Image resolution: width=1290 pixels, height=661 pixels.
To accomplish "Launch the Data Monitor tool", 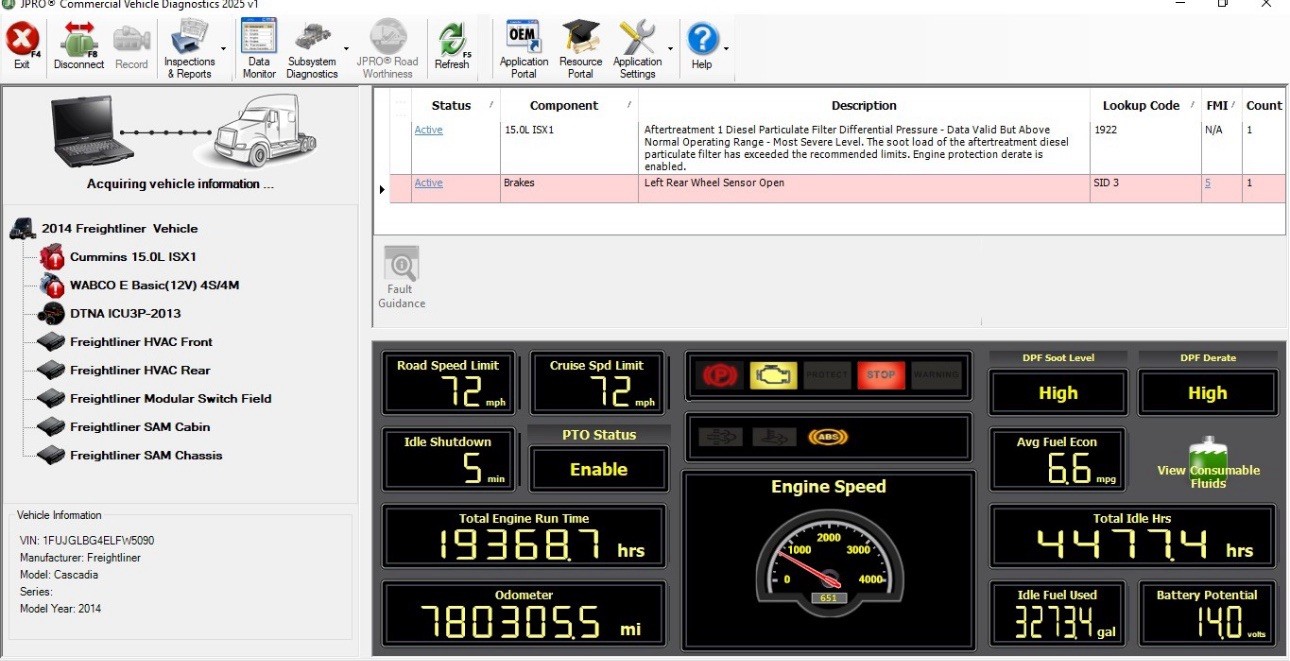I will [x=259, y=47].
